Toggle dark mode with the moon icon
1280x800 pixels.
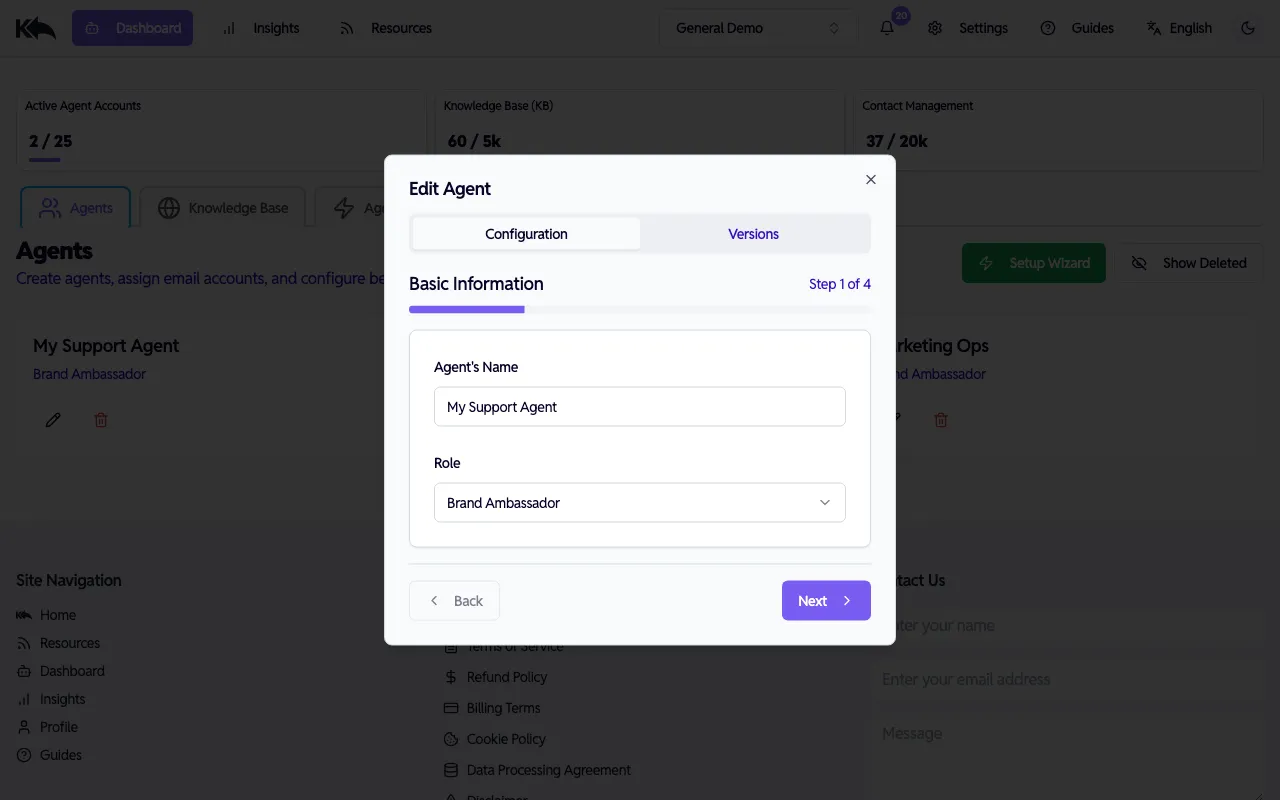[x=1247, y=28]
